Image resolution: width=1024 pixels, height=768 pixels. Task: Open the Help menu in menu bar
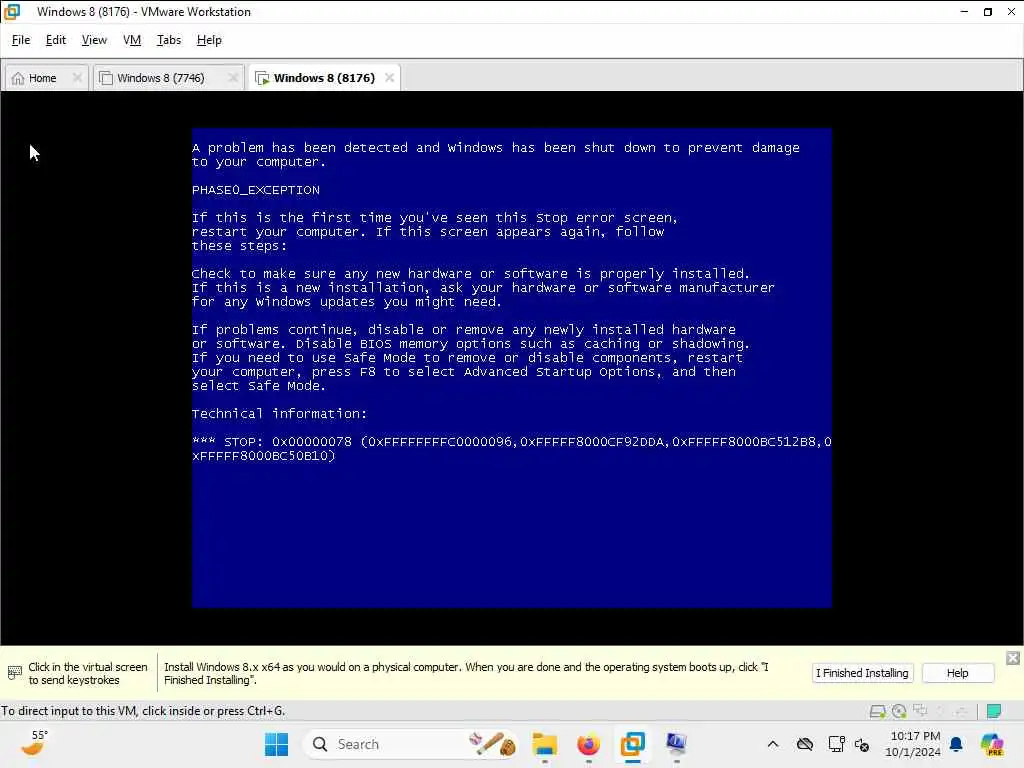(x=209, y=40)
